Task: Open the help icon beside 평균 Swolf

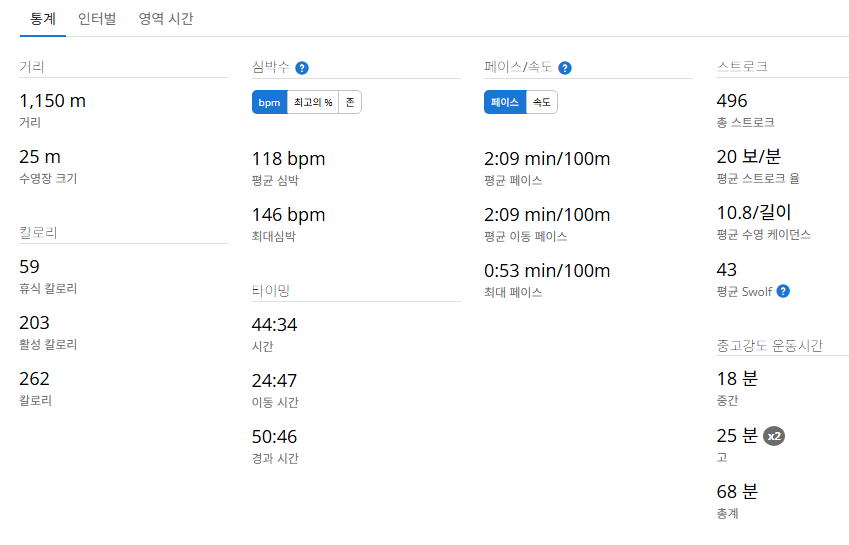Action: [783, 291]
